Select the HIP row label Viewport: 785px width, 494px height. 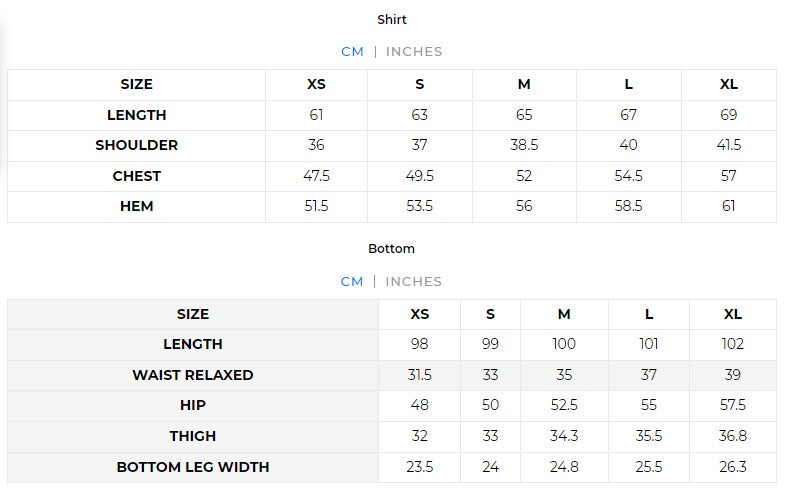(x=193, y=405)
